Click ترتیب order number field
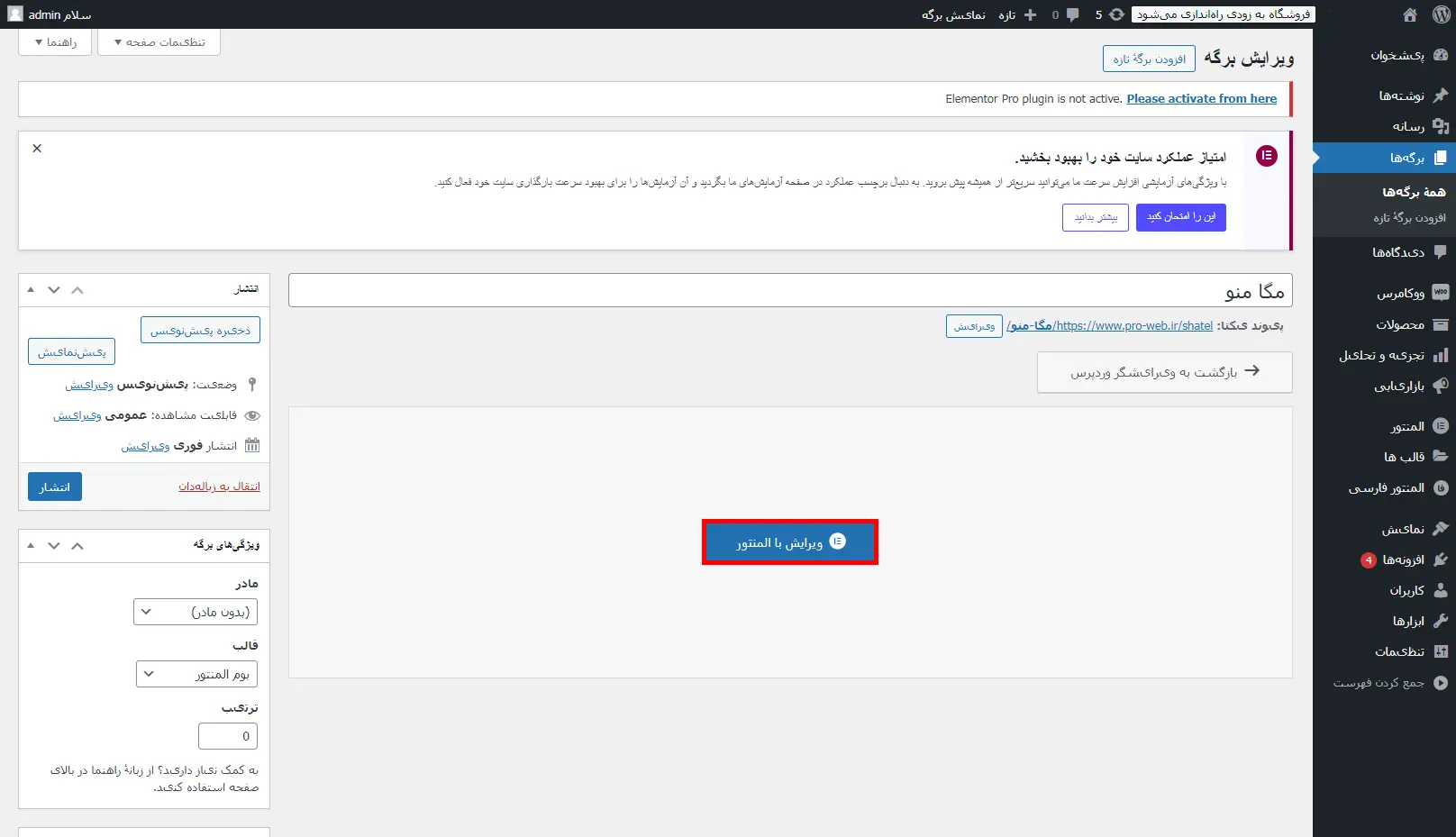The image size is (1456, 837). point(228,736)
